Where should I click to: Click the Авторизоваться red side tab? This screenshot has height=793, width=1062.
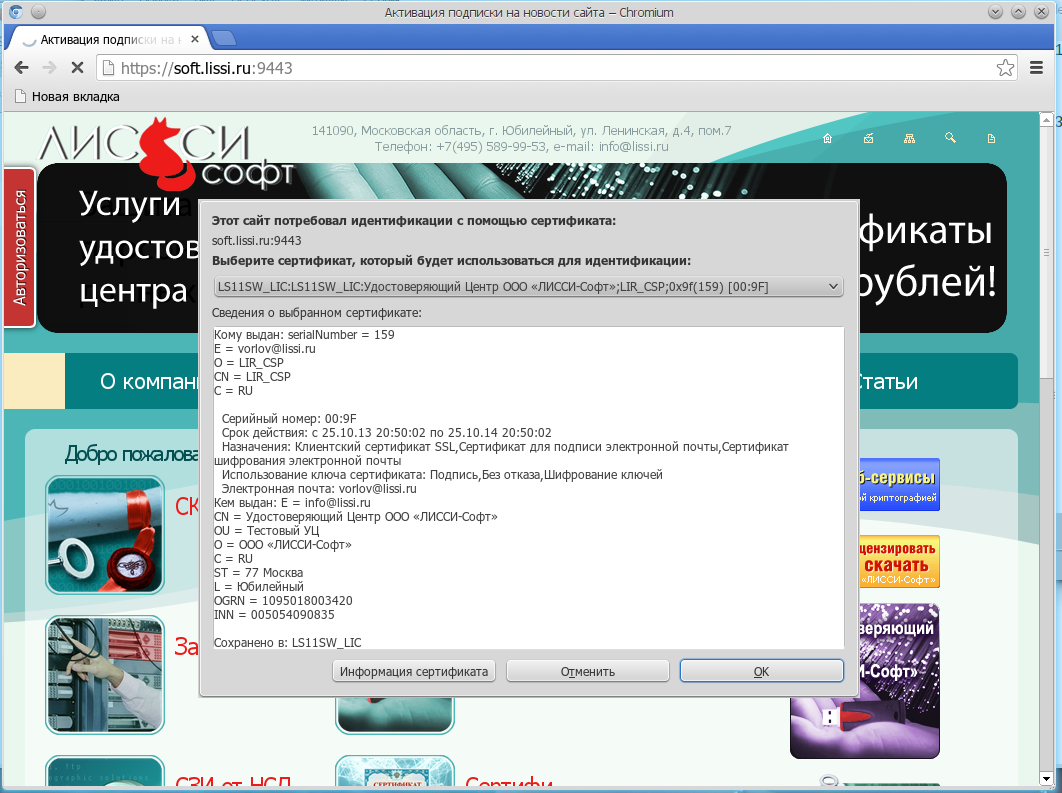coord(20,247)
